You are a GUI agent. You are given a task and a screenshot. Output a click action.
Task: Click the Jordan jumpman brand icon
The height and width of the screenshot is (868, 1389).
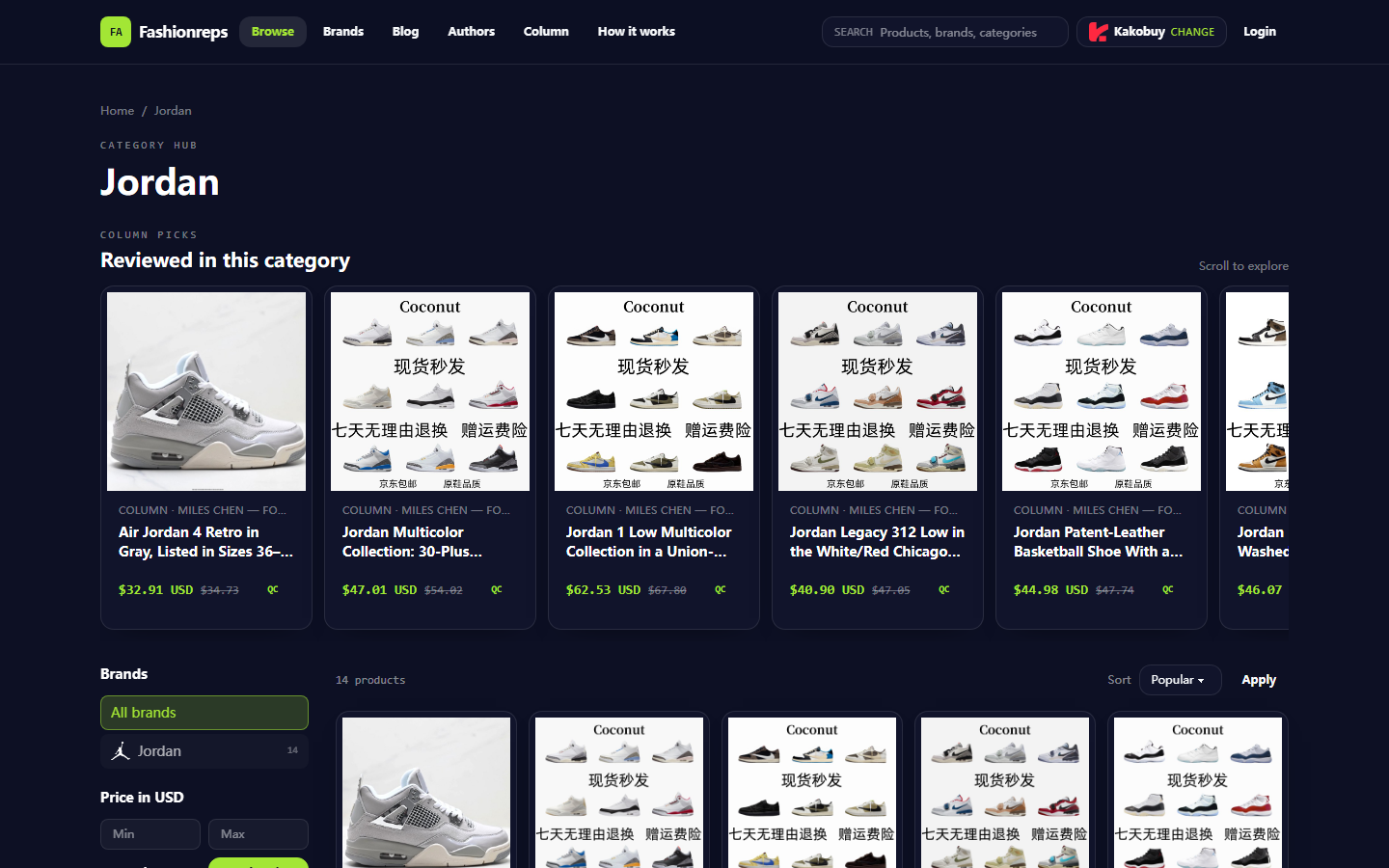pos(121,751)
